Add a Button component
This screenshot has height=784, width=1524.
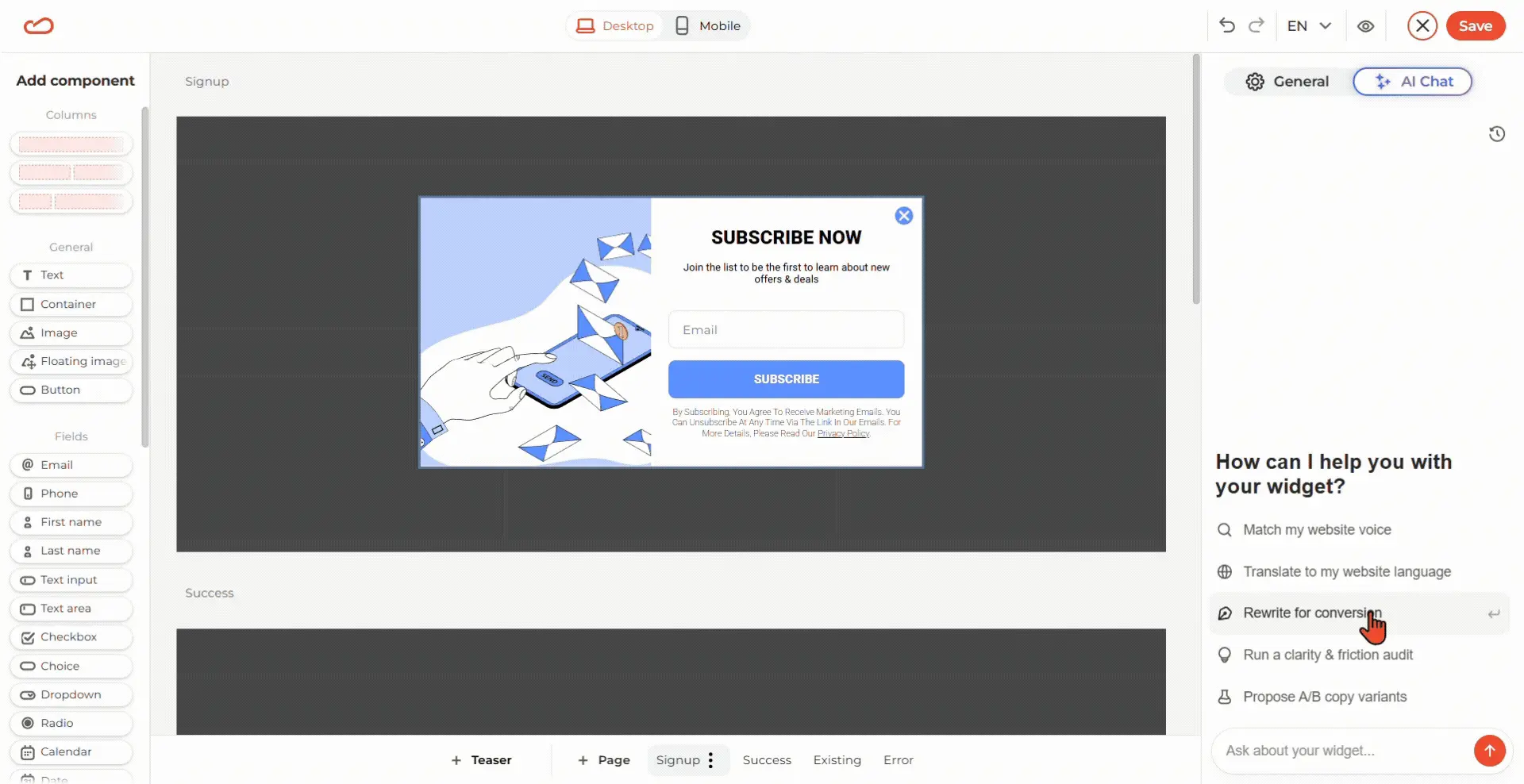[x=71, y=390]
